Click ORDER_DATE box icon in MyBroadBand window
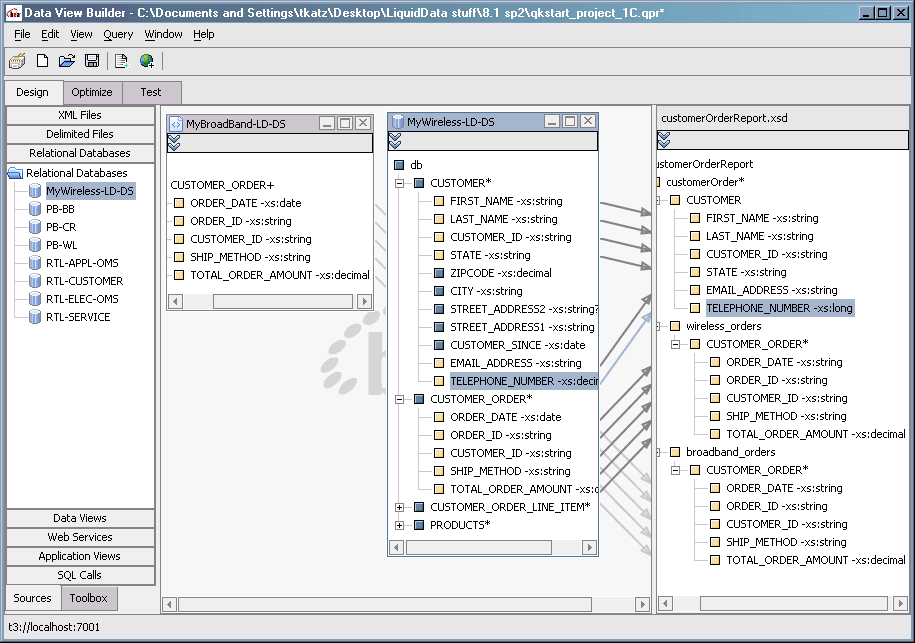The width and height of the screenshot is (915, 643). pos(179,203)
